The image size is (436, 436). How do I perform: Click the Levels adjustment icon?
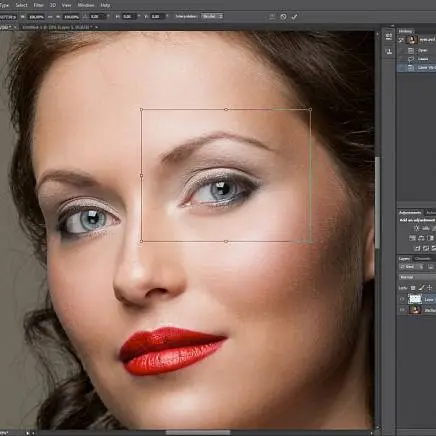(x=426, y=228)
